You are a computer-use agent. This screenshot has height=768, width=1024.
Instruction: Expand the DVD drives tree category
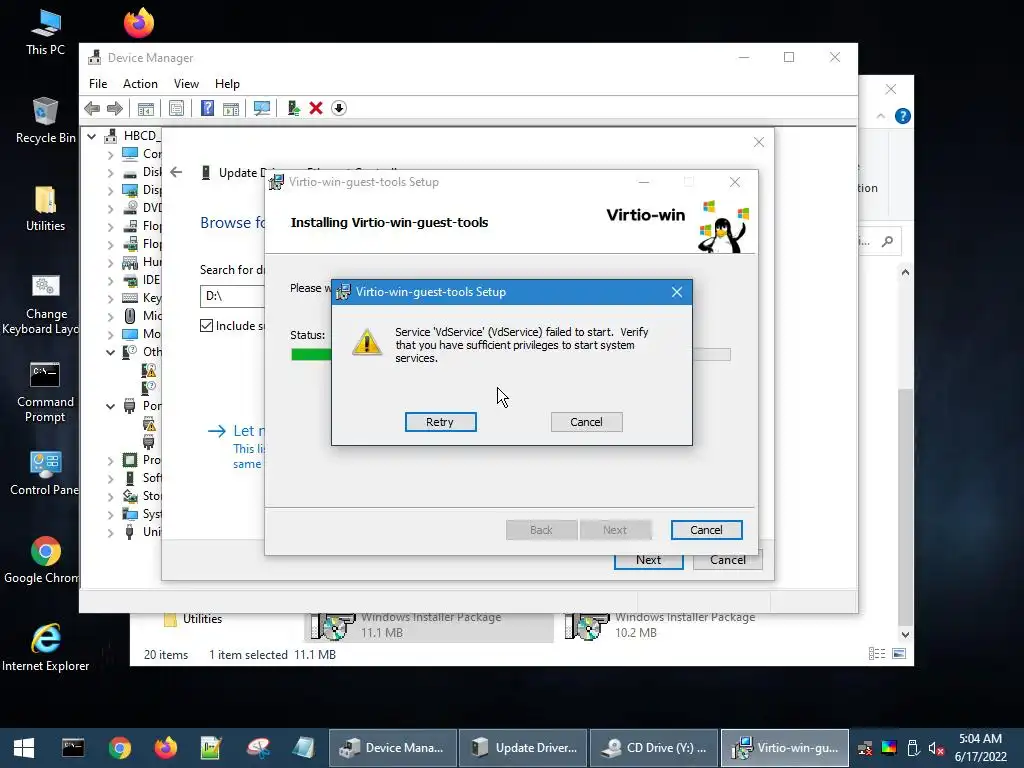[110, 209]
